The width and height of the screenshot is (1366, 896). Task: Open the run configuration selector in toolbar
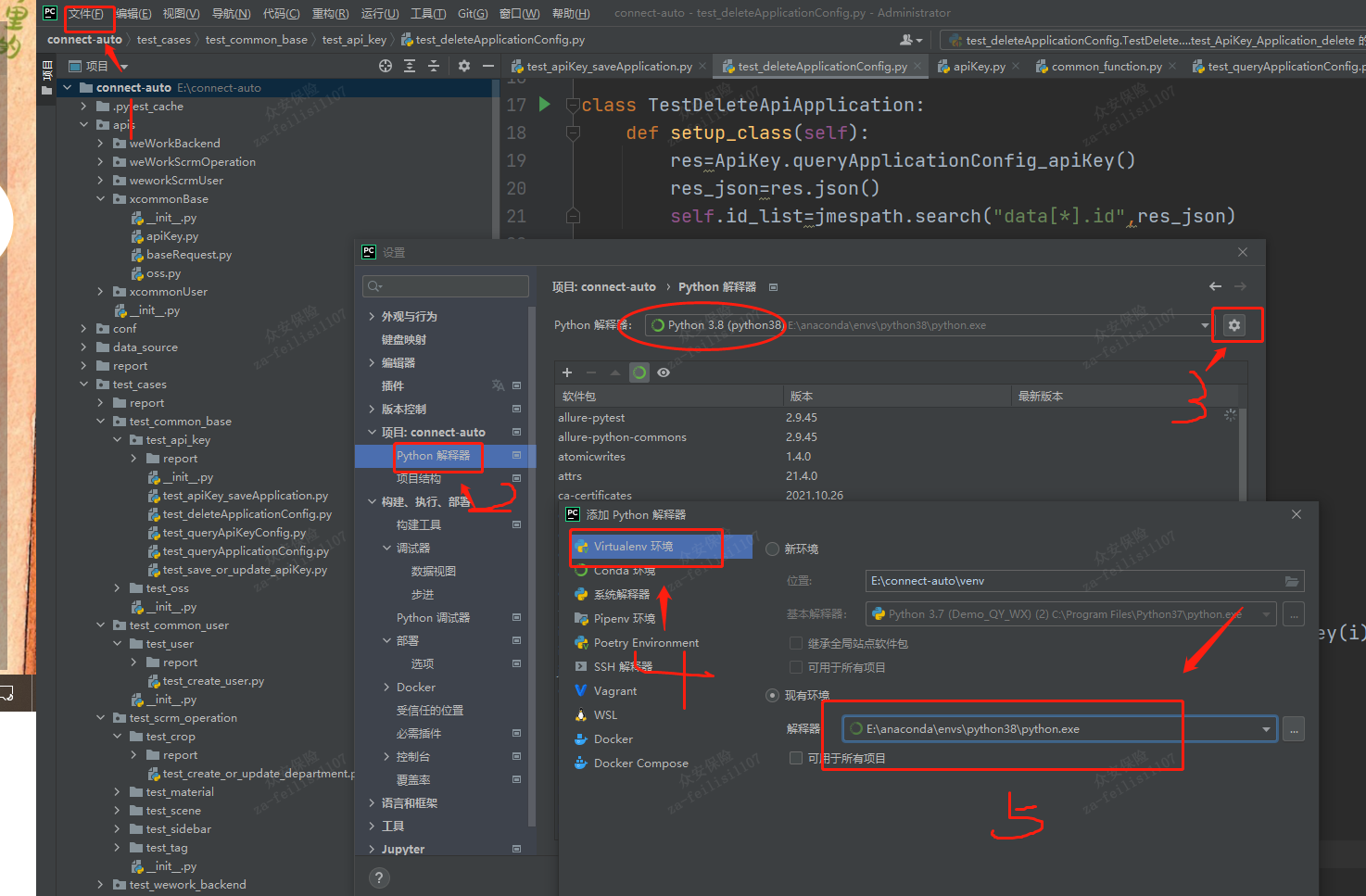pyautogui.click(x=1152, y=40)
